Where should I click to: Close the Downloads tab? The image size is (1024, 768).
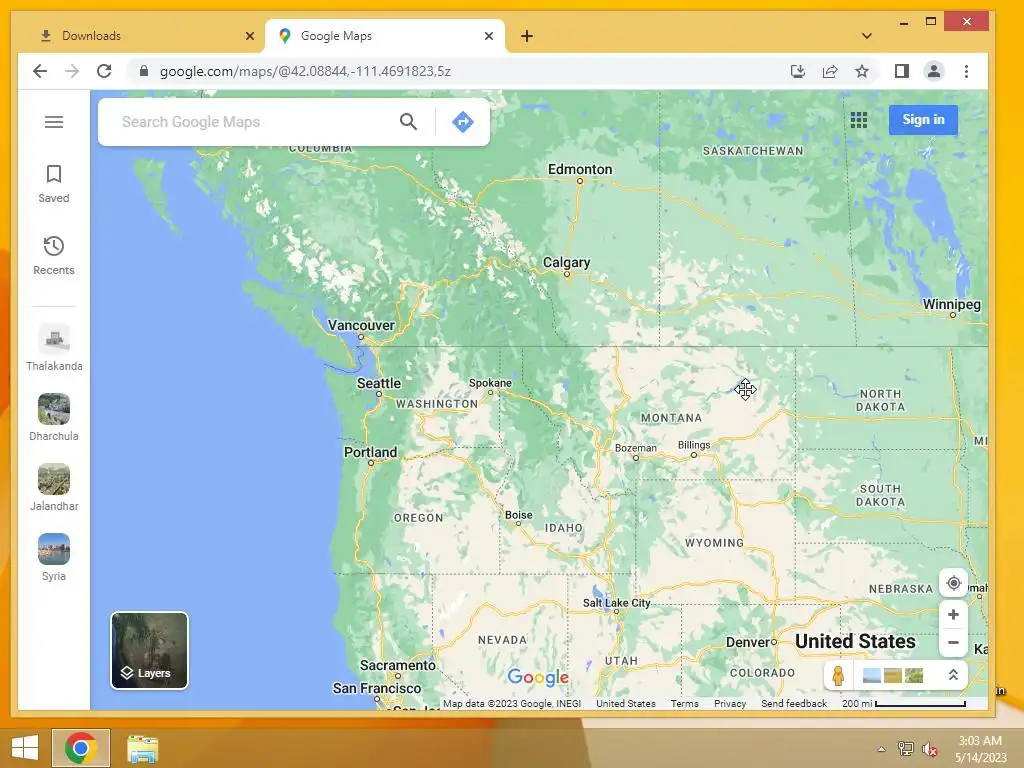[249, 36]
